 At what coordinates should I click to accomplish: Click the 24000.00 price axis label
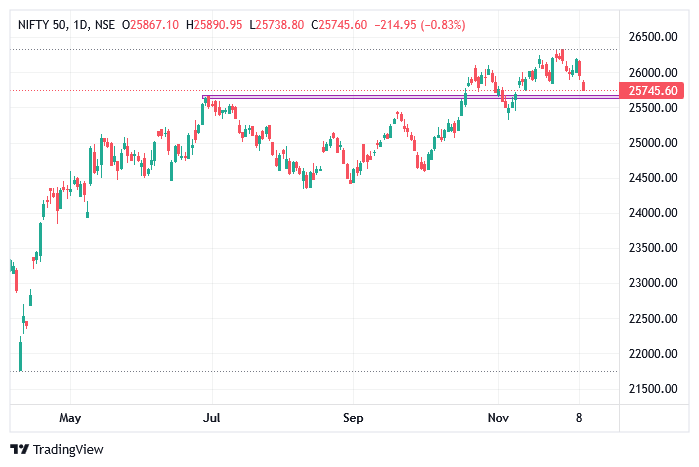656,213
